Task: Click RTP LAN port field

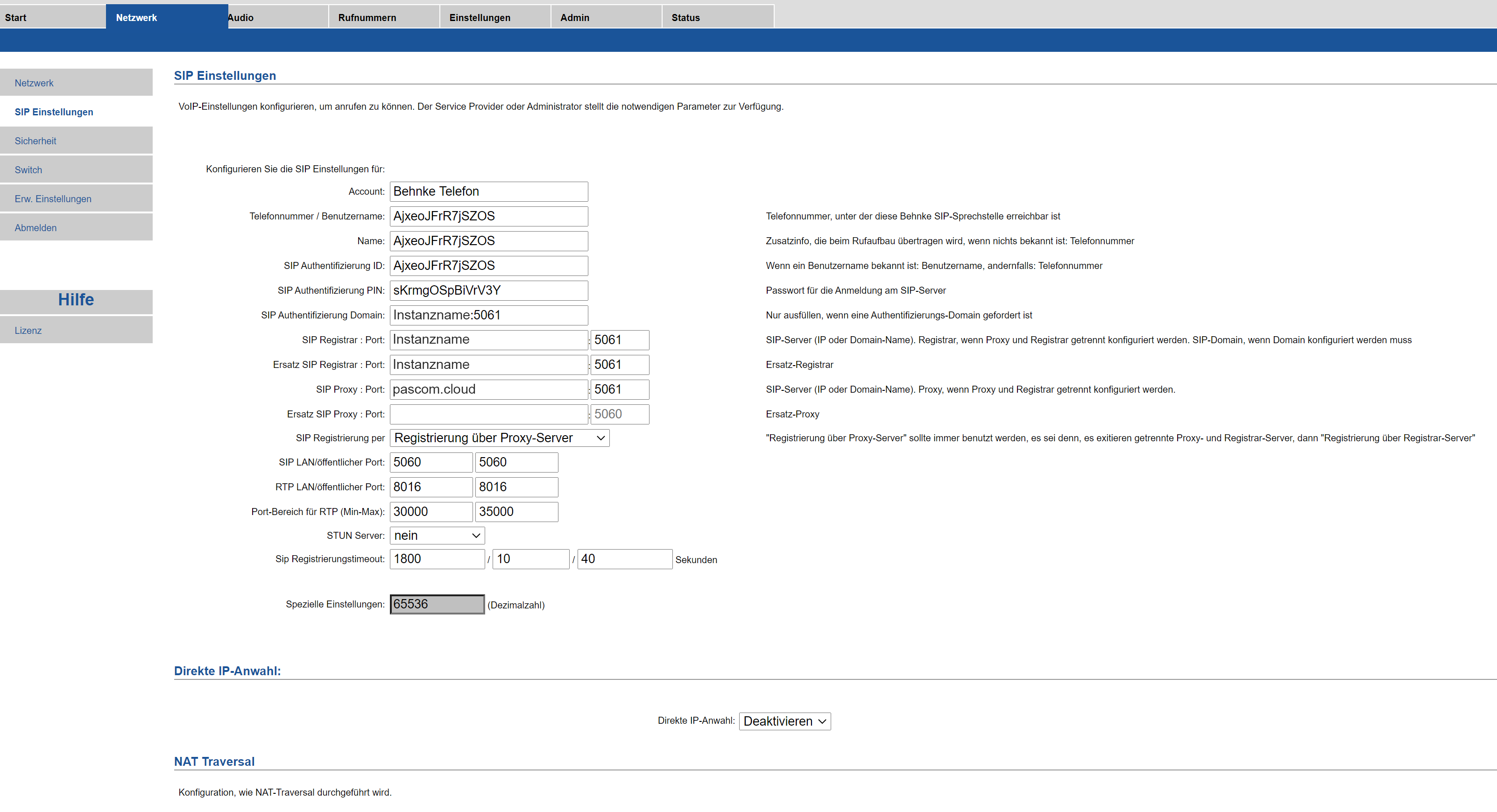Action: tap(431, 487)
